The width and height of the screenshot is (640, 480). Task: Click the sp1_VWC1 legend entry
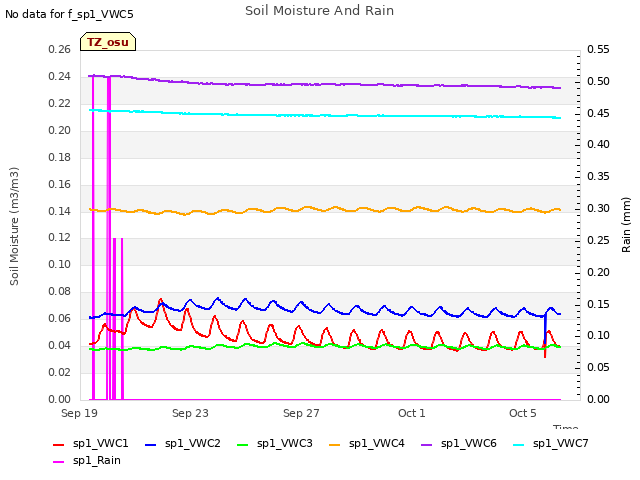coord(91,444)
